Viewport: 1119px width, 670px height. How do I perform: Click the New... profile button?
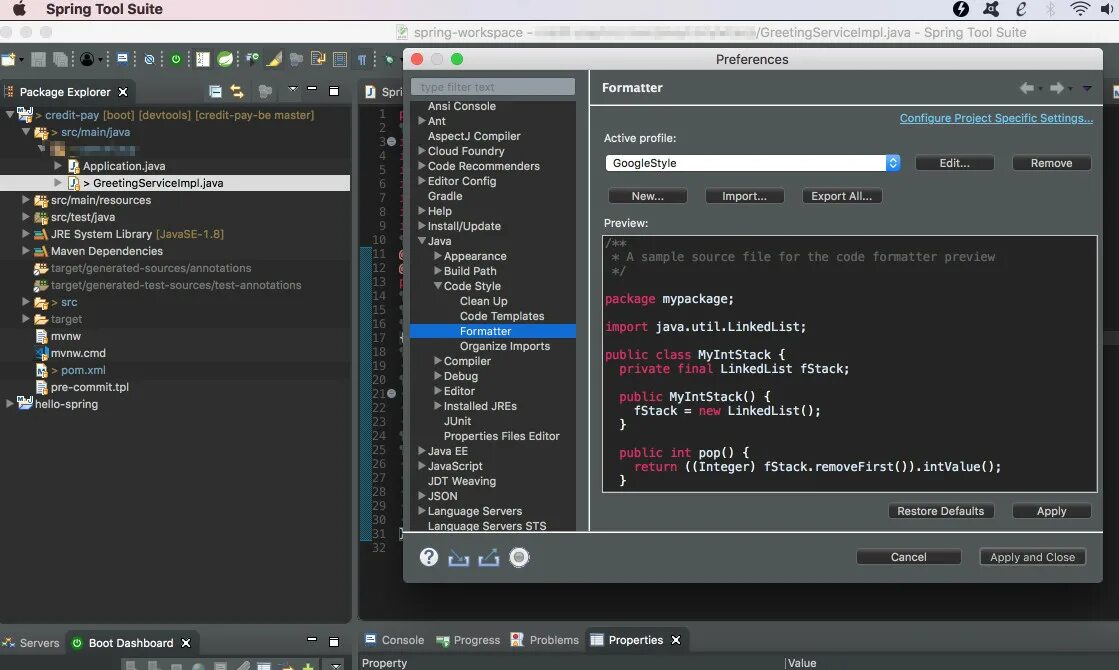point(647,196)
